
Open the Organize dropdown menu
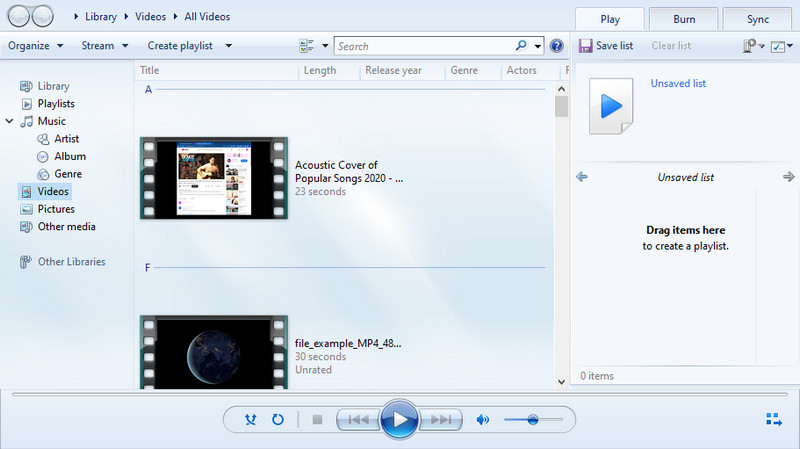[35, 46]
